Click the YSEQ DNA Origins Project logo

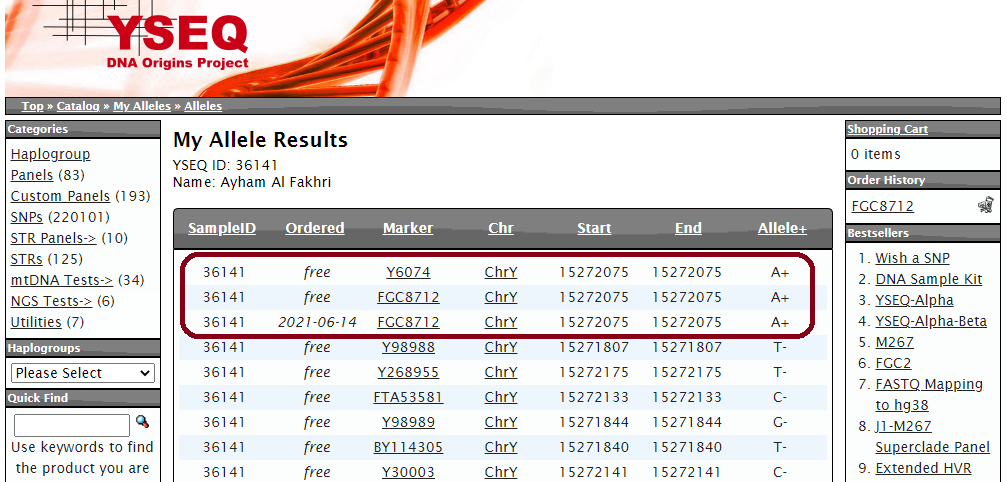(x=178, y=42)
